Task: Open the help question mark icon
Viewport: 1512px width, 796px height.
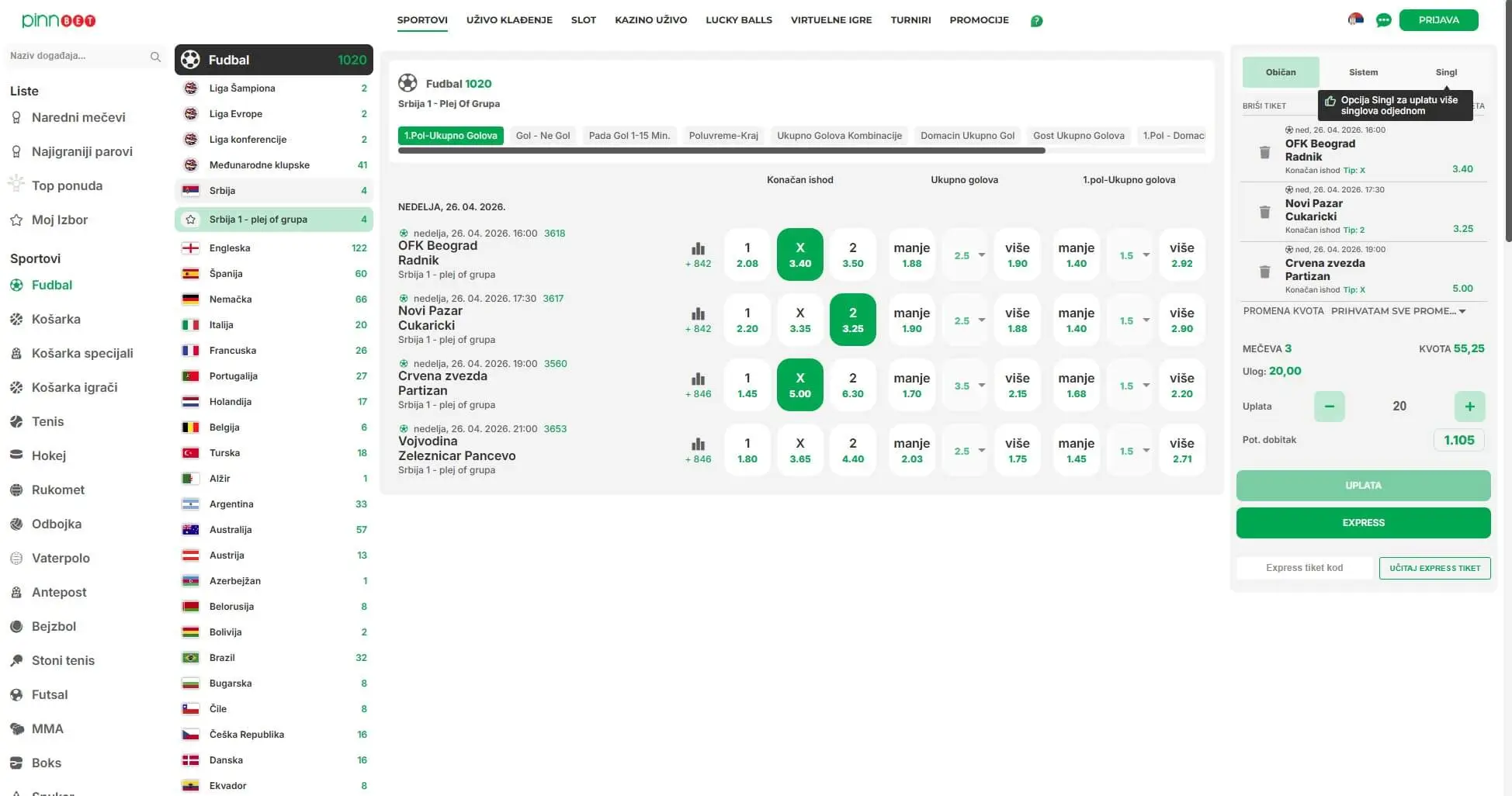Action: (x=1036, y=21)
